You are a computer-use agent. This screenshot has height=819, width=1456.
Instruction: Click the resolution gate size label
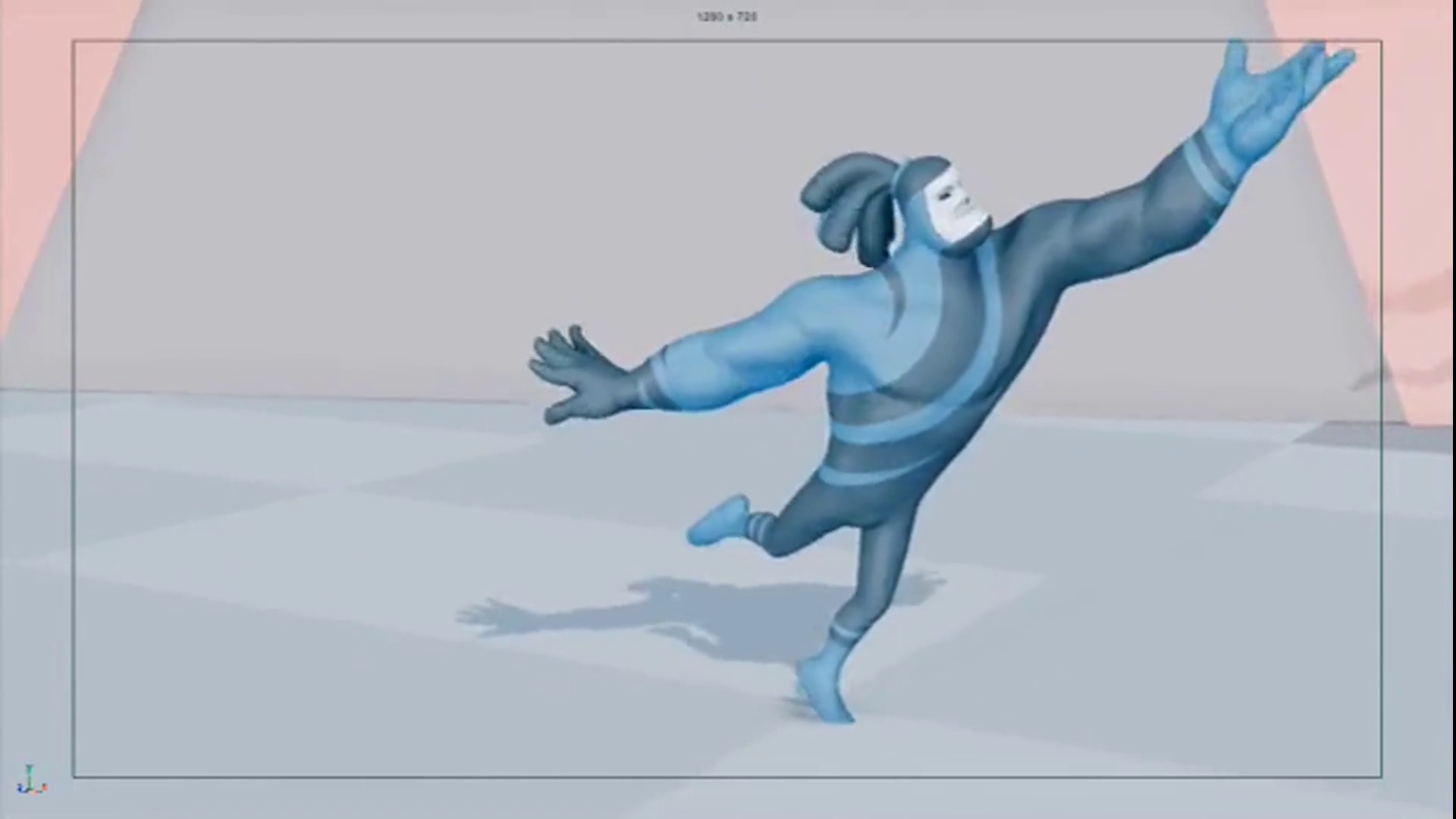(x=726, y=17)
